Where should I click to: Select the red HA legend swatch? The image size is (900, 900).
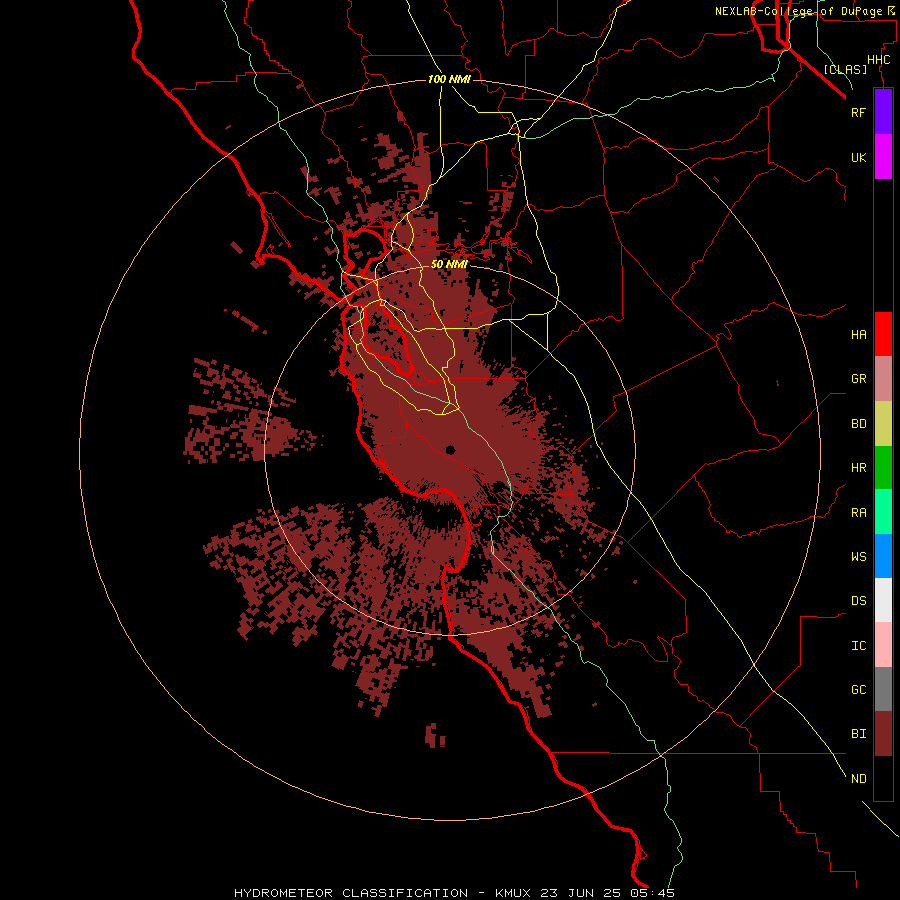pos(883,334)
